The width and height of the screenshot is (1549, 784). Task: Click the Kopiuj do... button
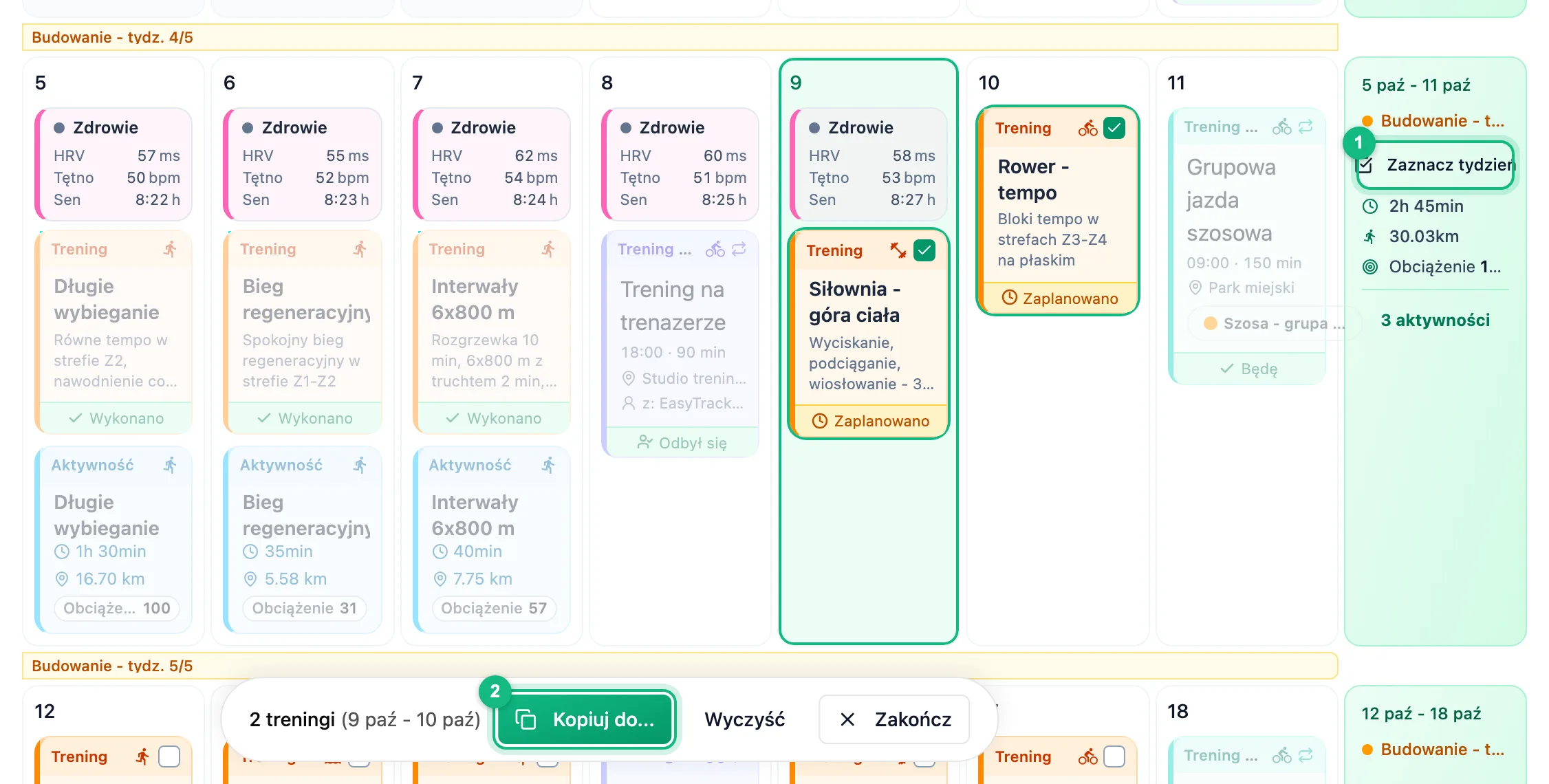pyautogui.click(x=585, y=719)
